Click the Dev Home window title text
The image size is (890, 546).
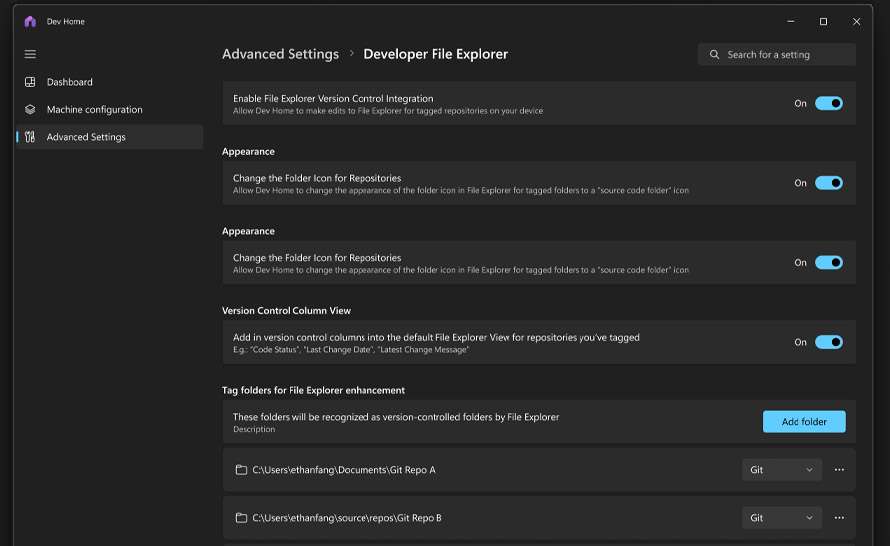coord(65,22)
